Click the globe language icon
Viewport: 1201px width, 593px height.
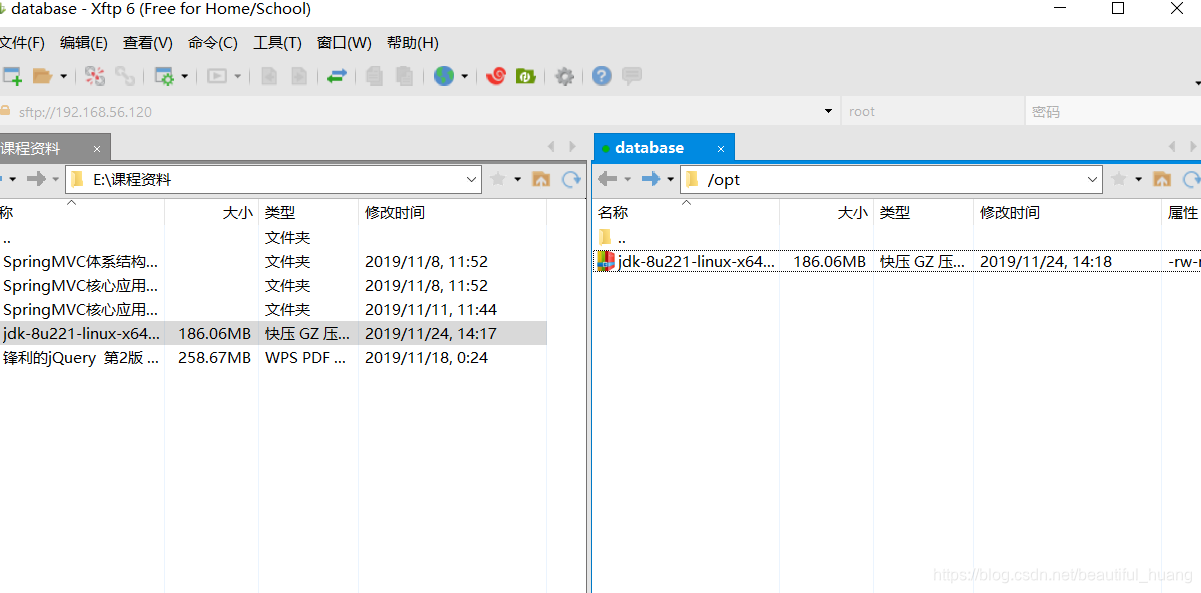444,76
